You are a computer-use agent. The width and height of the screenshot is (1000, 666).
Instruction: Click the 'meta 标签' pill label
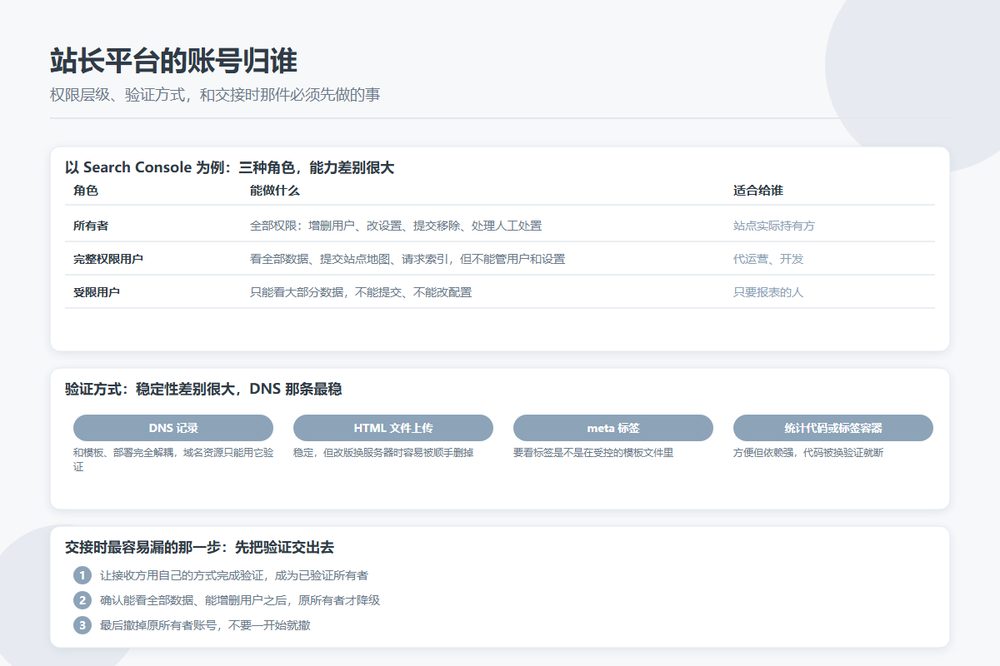point(613,428)
